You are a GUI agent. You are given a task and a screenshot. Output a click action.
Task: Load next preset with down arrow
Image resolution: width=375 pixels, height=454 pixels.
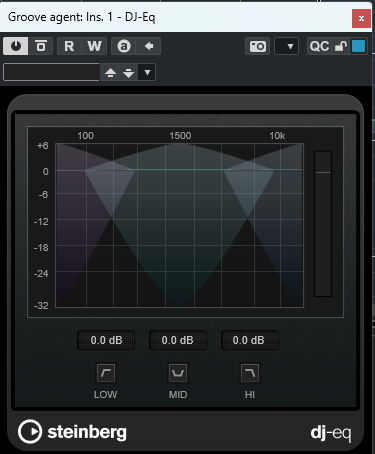point(128,72)
